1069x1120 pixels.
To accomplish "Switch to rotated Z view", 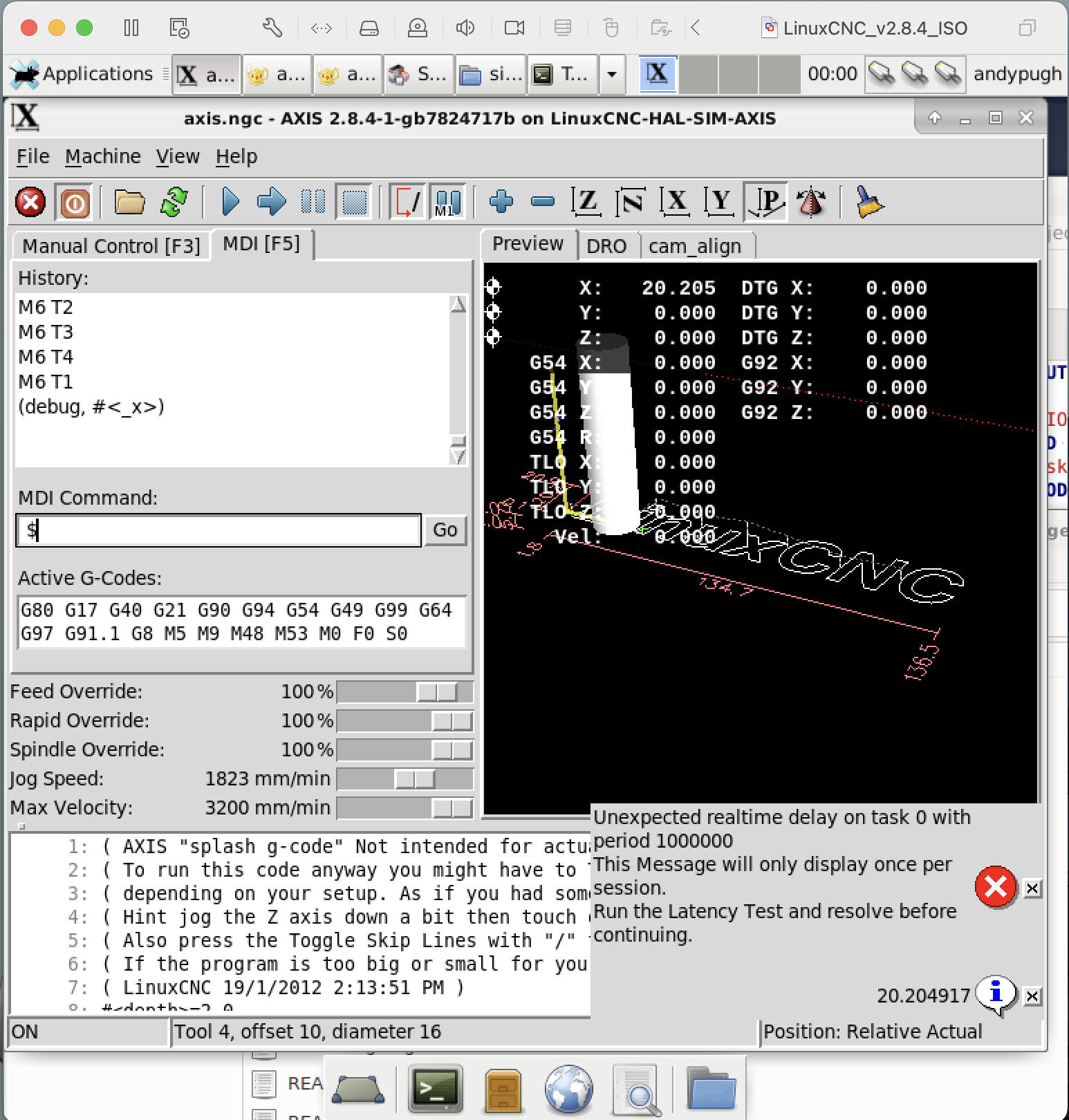I will (630, 203).
